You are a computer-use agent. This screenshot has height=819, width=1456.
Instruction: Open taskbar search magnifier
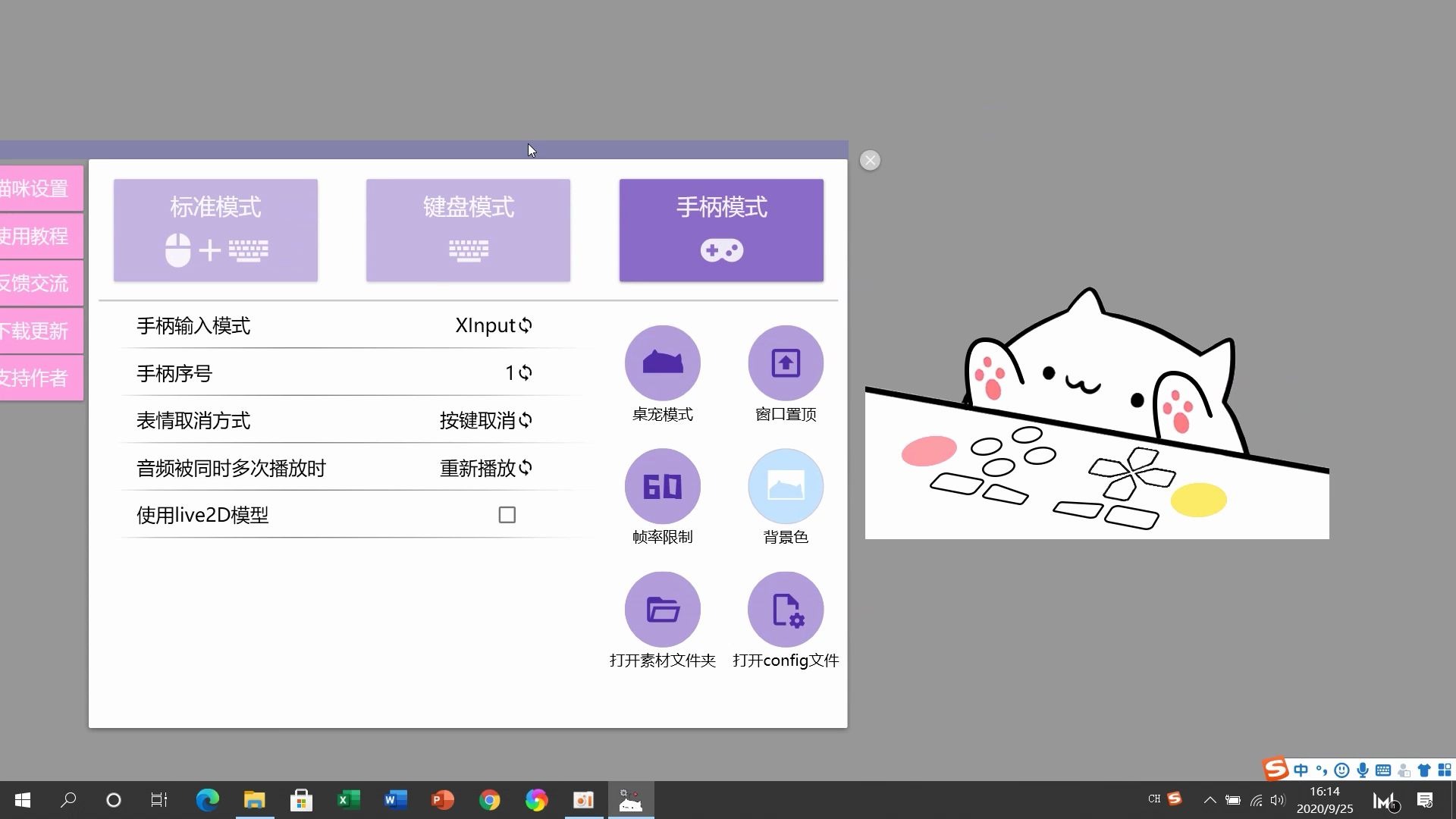(x=68, y=800)
